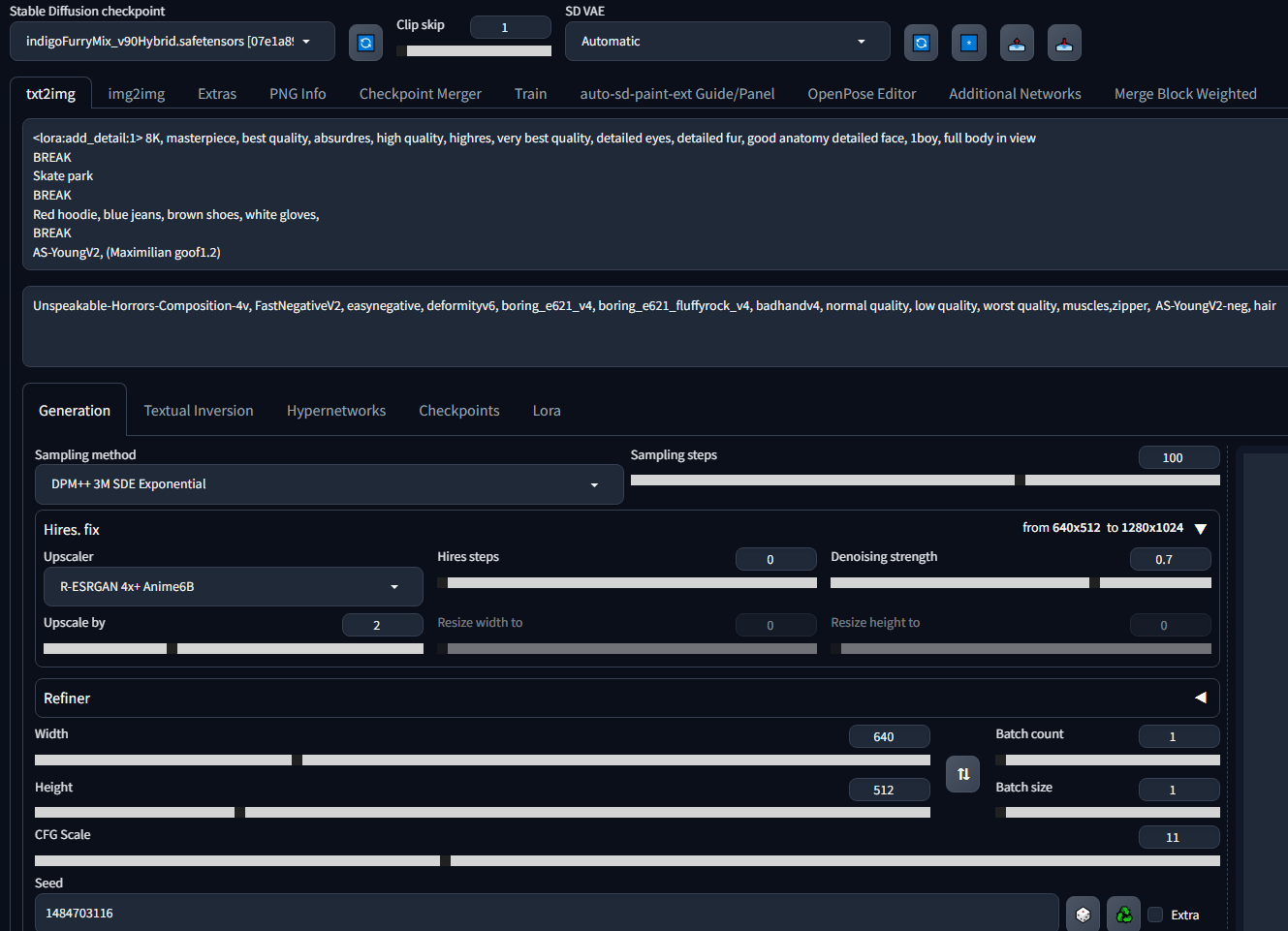Open the Sampling method dropdown

click(x=329, y=484)
